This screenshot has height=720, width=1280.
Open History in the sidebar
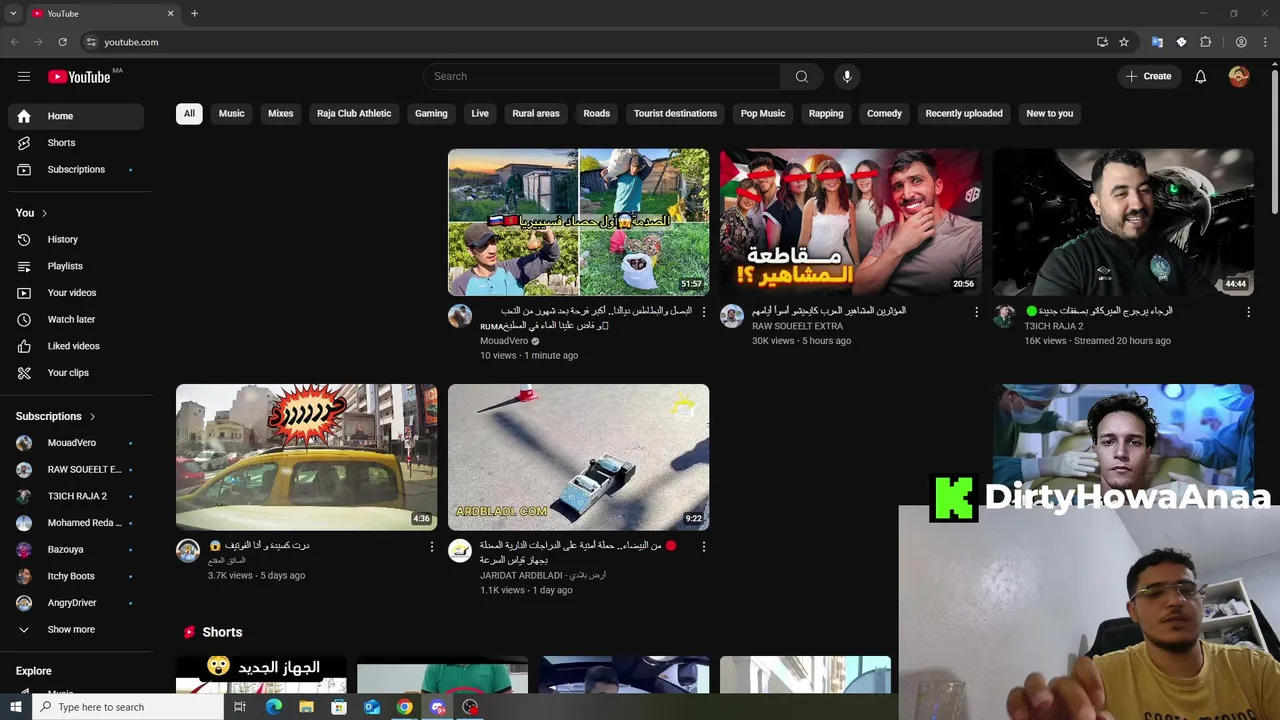(76, 240)
